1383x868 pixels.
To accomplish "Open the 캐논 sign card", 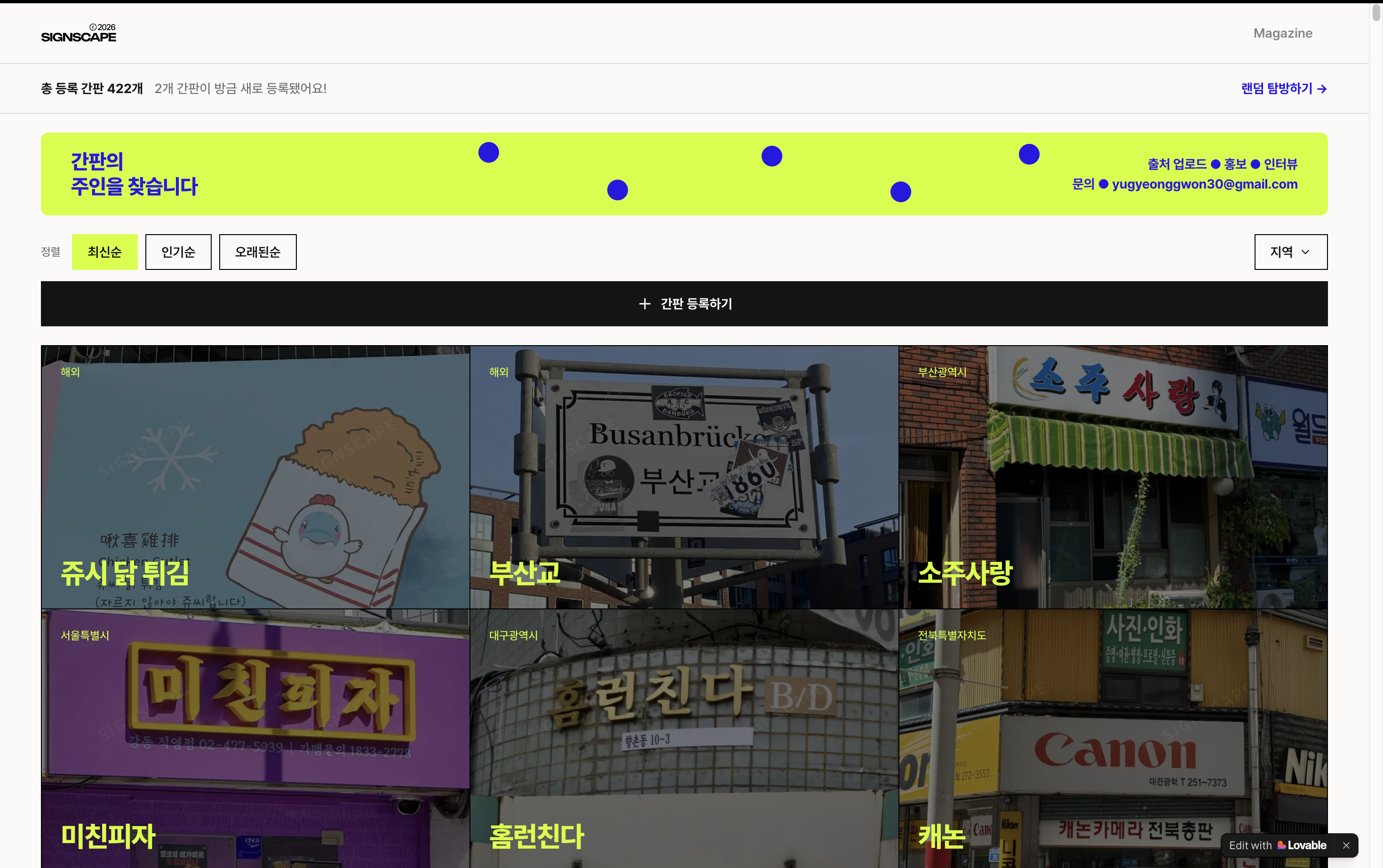I will (x=1113, y=739).
